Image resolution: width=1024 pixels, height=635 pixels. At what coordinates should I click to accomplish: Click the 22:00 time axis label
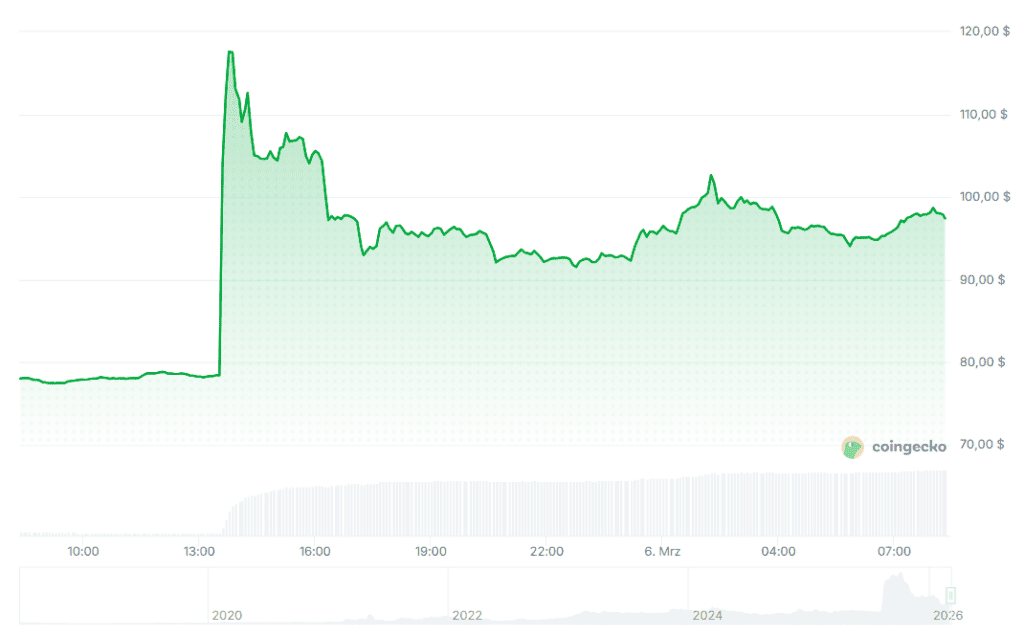(x=547, y=551)
